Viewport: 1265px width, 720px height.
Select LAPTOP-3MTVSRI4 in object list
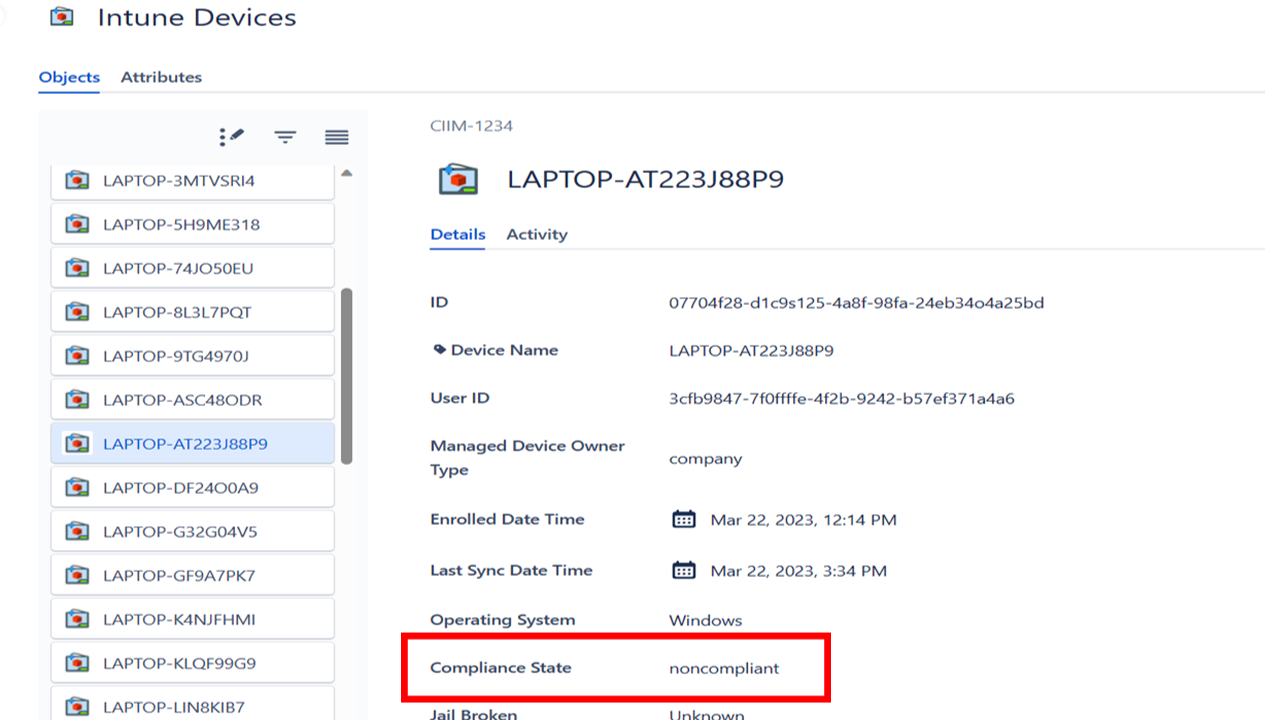pyautogui.click(x=192, y=181)
